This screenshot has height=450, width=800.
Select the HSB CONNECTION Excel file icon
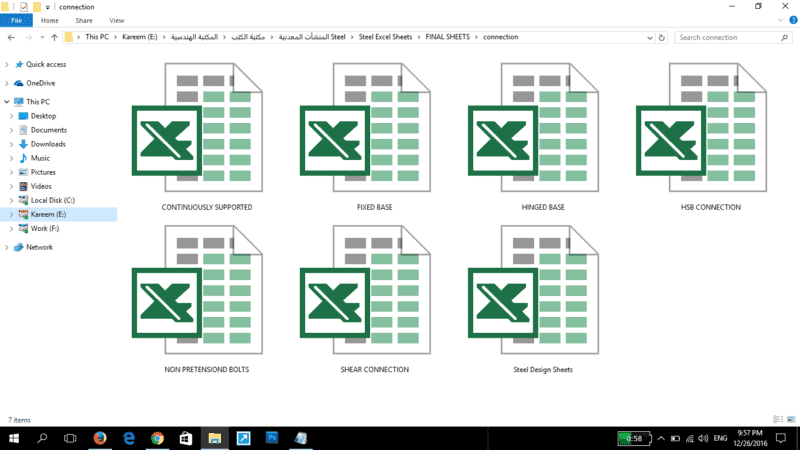click(702, 127)
